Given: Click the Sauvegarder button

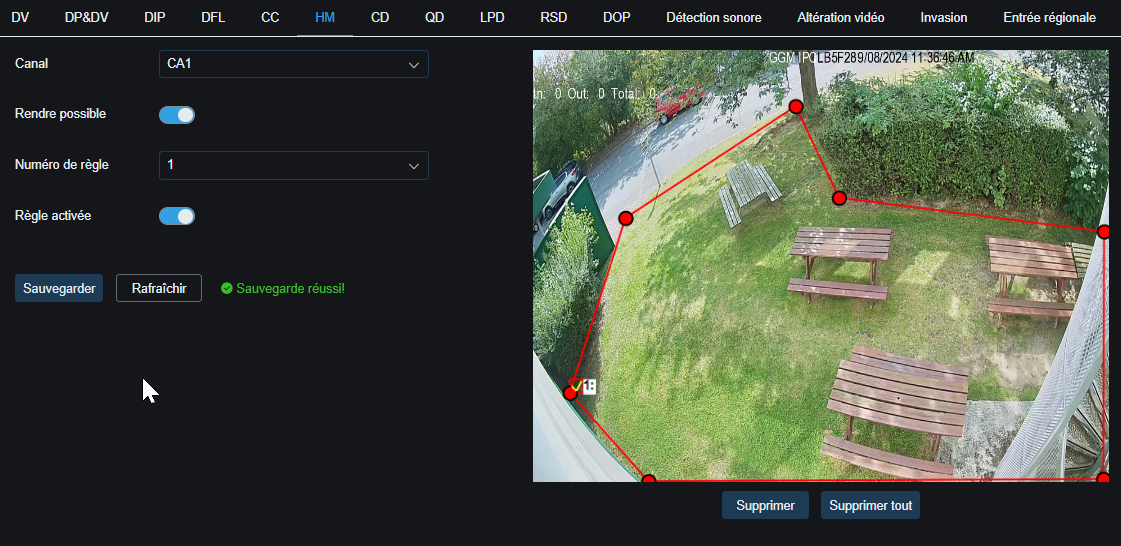Looking at the screenshot, I should click(x=59, y=288).
